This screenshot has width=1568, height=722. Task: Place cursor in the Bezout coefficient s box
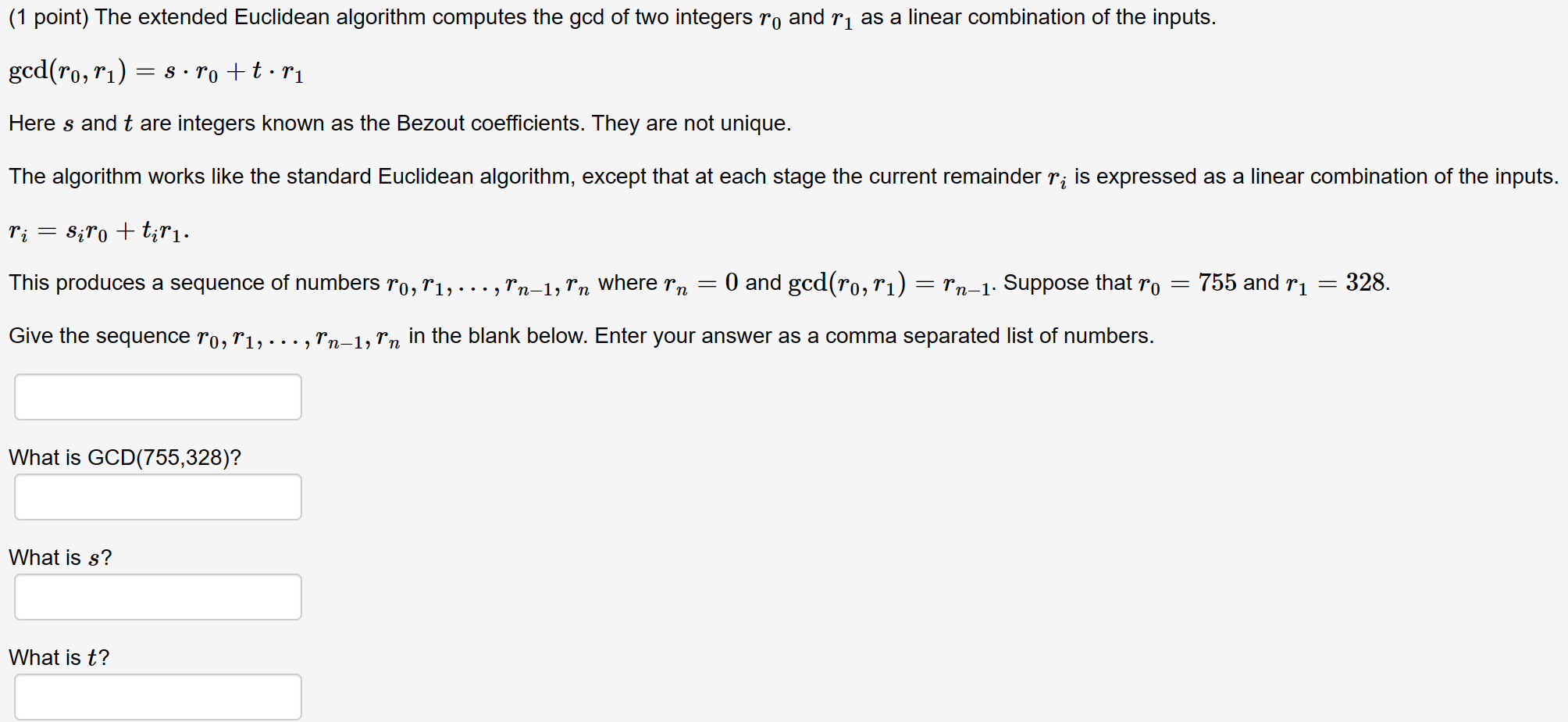point(157,597)
